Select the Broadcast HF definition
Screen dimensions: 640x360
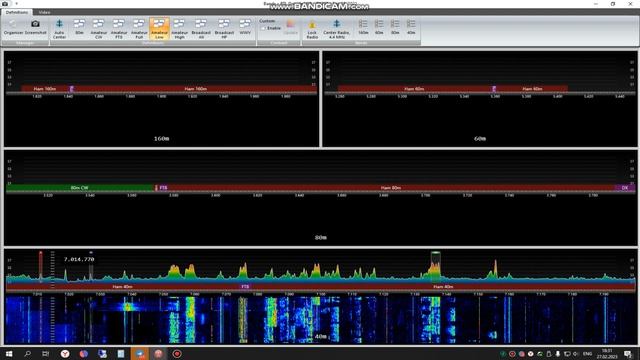point(224,29)
